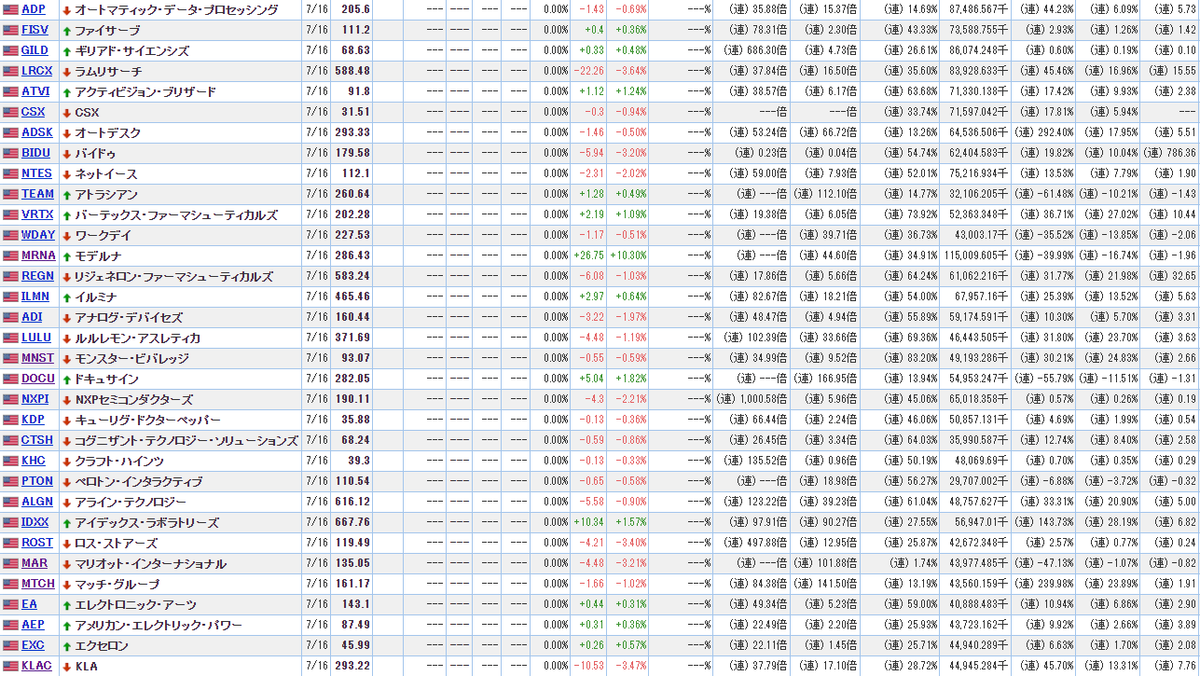Click the US flag icon next to BIDU
Screen dimensions: 1200x676
pyautogui.click(x=10, y=153)
